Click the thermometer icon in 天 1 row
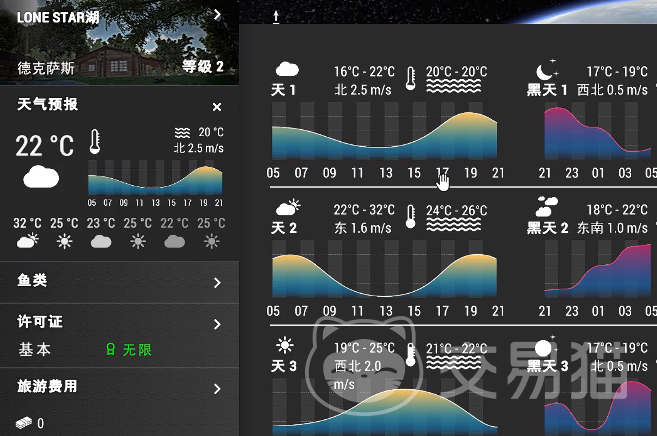This screenshot has height=436, width=657. pyautogui.click(x=411, y=78)
